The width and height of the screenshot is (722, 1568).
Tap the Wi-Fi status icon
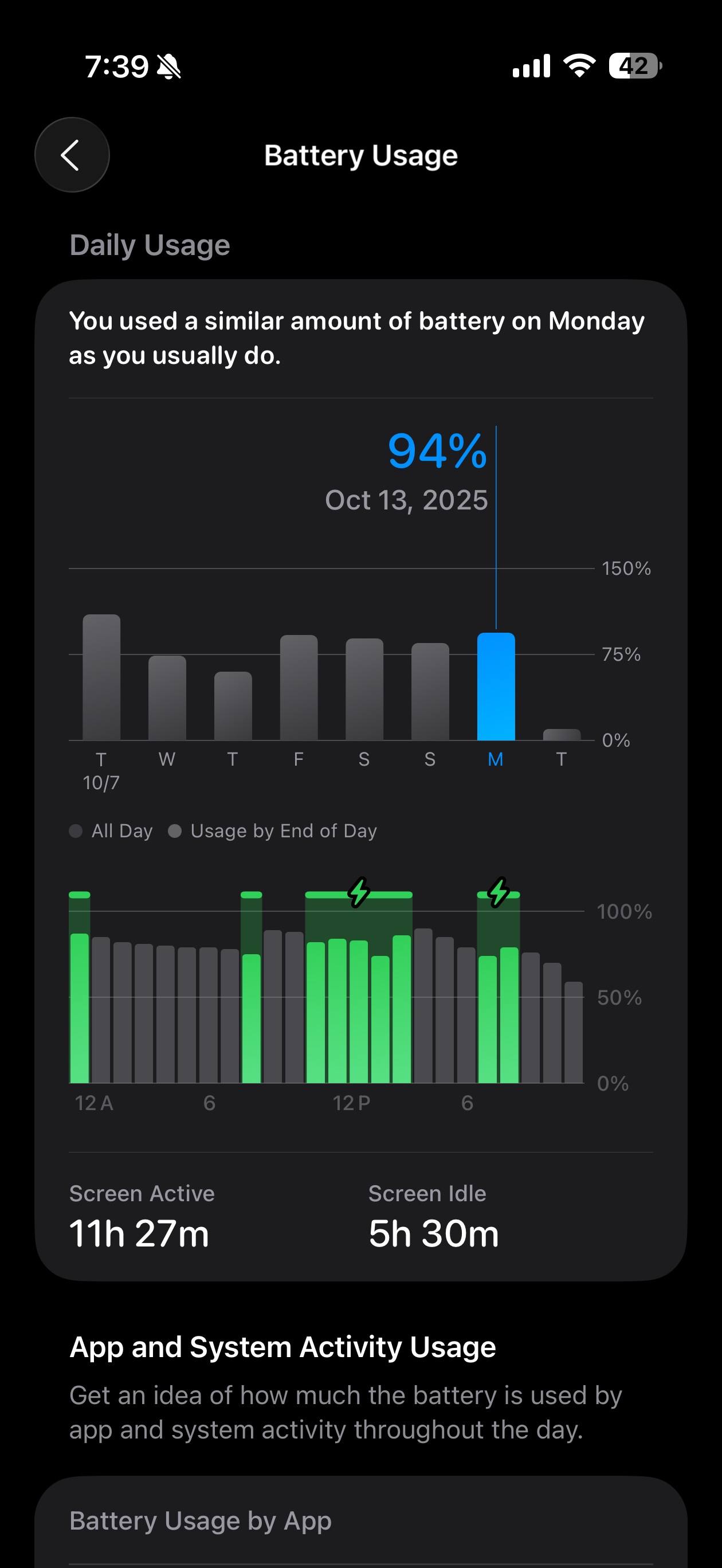(x=579, y=65)
